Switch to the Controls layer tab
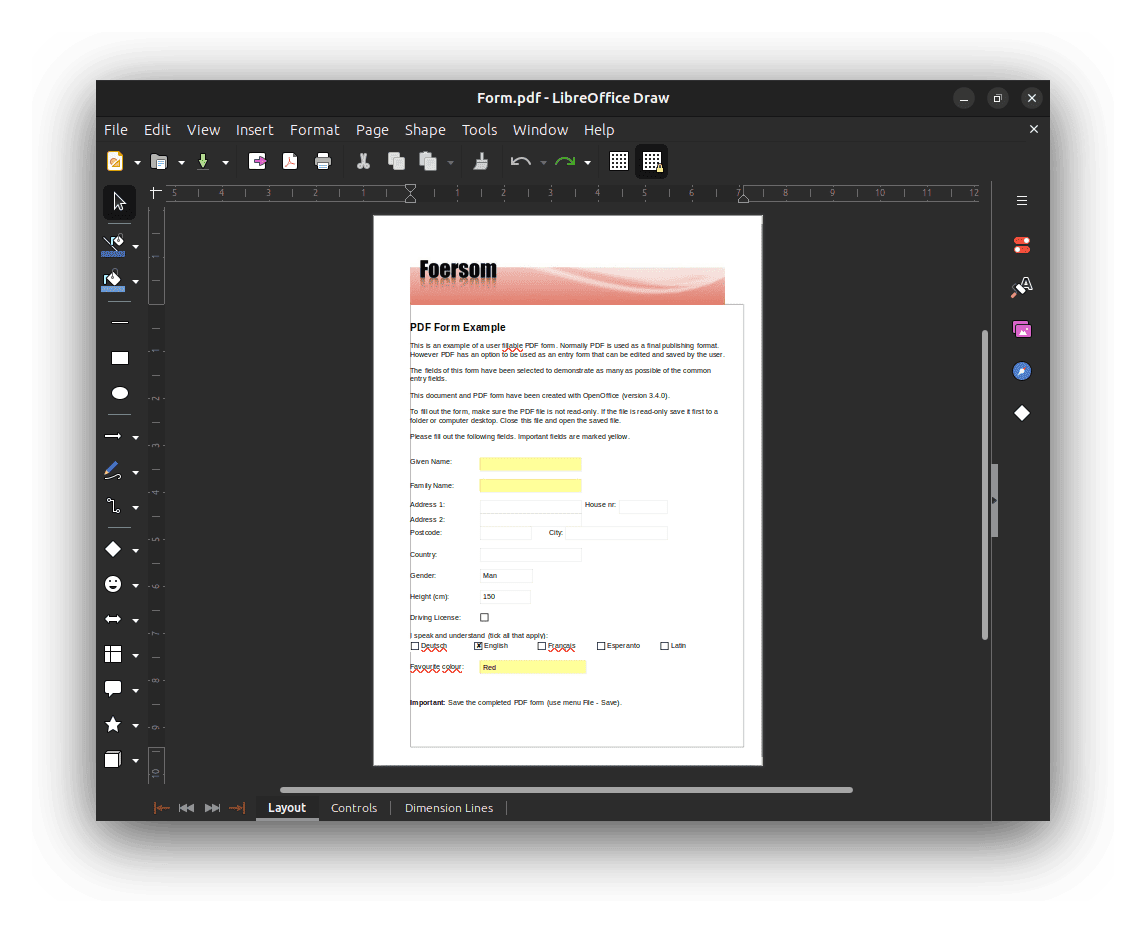This screenshot has height=933, width=1146. [x=354, y=808]
